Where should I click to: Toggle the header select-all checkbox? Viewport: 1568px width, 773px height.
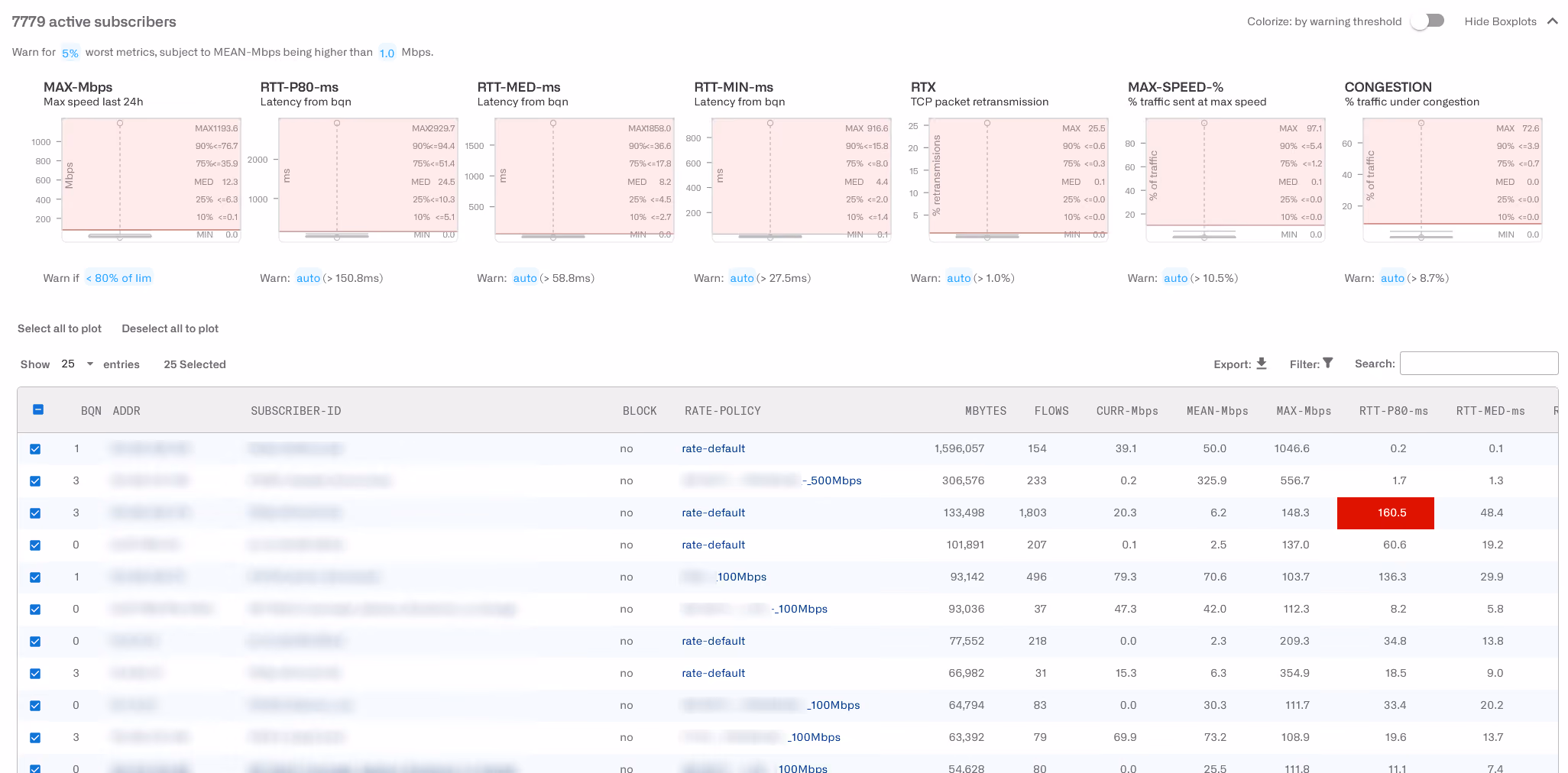coord(38,410)
